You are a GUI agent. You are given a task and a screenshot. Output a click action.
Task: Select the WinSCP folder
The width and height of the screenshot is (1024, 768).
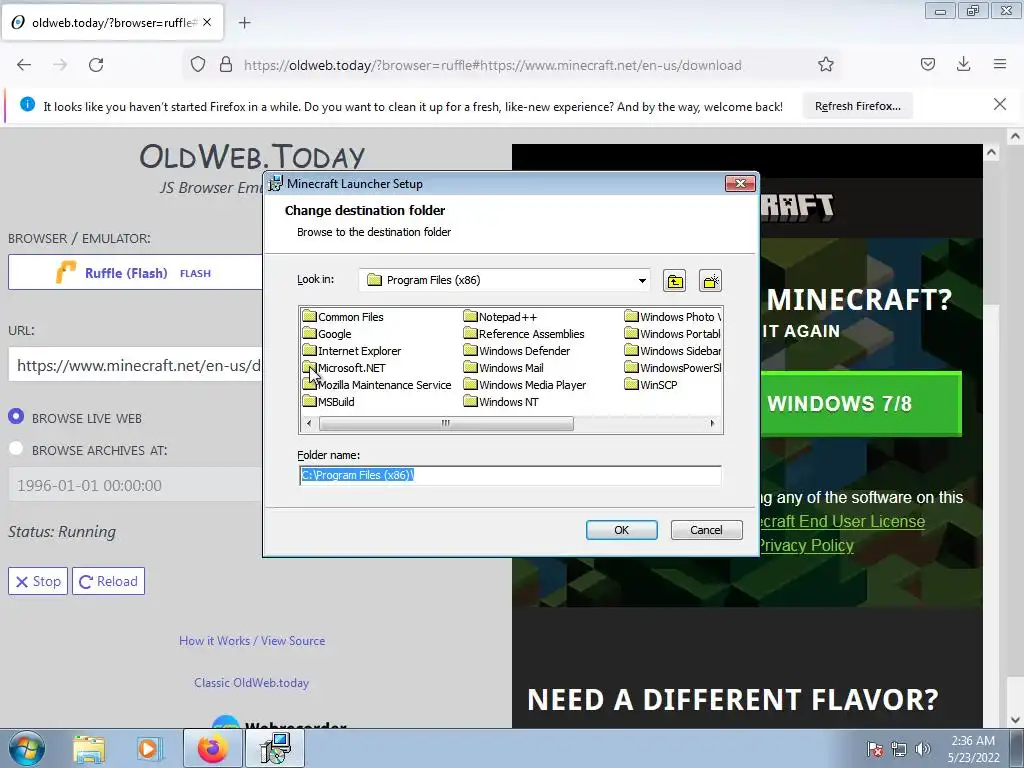click(x=651, y=385)
